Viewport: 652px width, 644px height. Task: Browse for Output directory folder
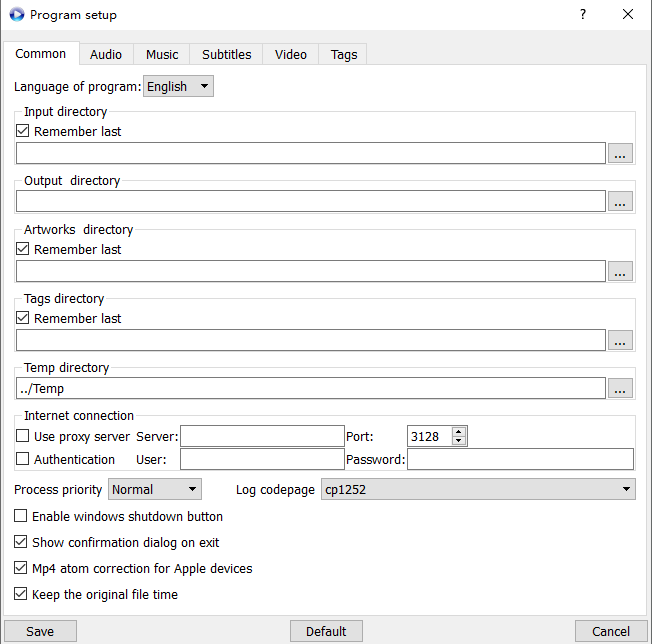tap(620, 201)
